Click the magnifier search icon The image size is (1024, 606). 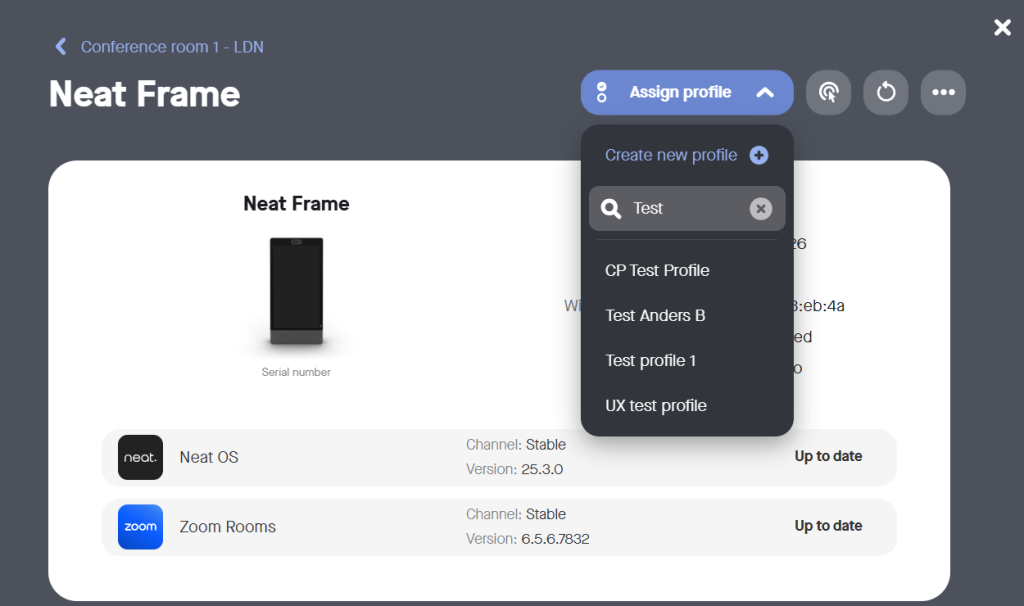pyautogui.click(x=611, y=208)
